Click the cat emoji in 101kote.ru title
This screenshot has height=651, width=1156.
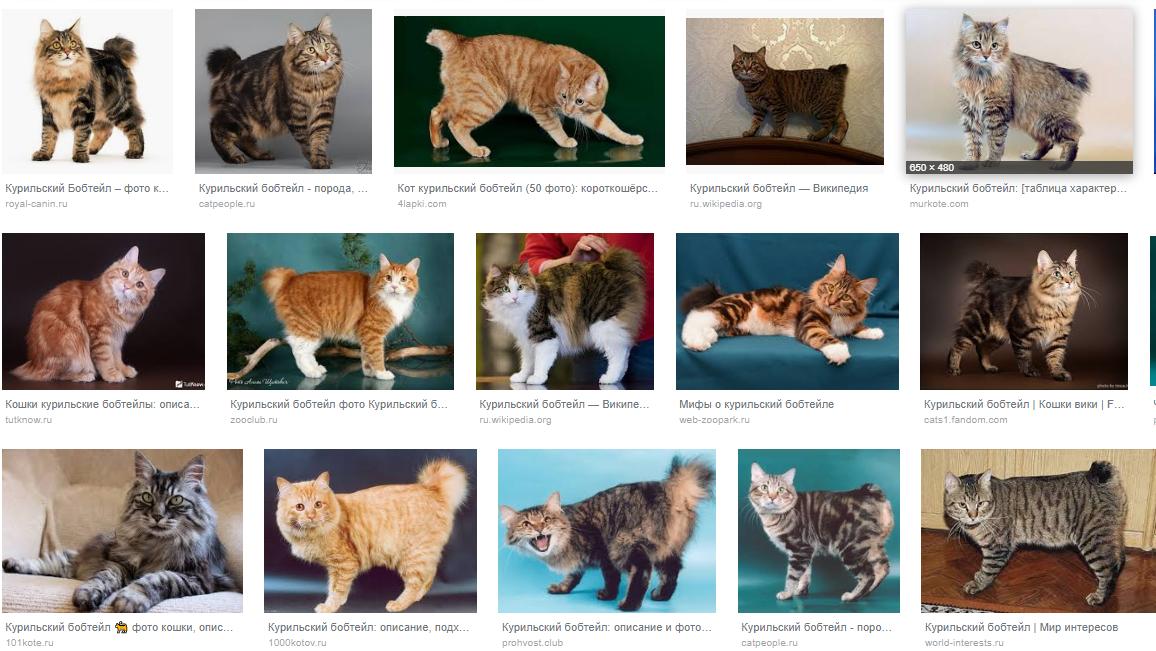(121, 627)
